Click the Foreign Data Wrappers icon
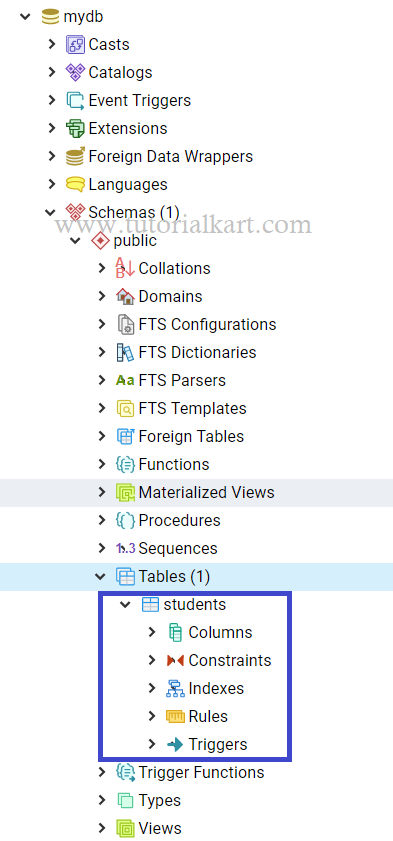 [75, 156]
